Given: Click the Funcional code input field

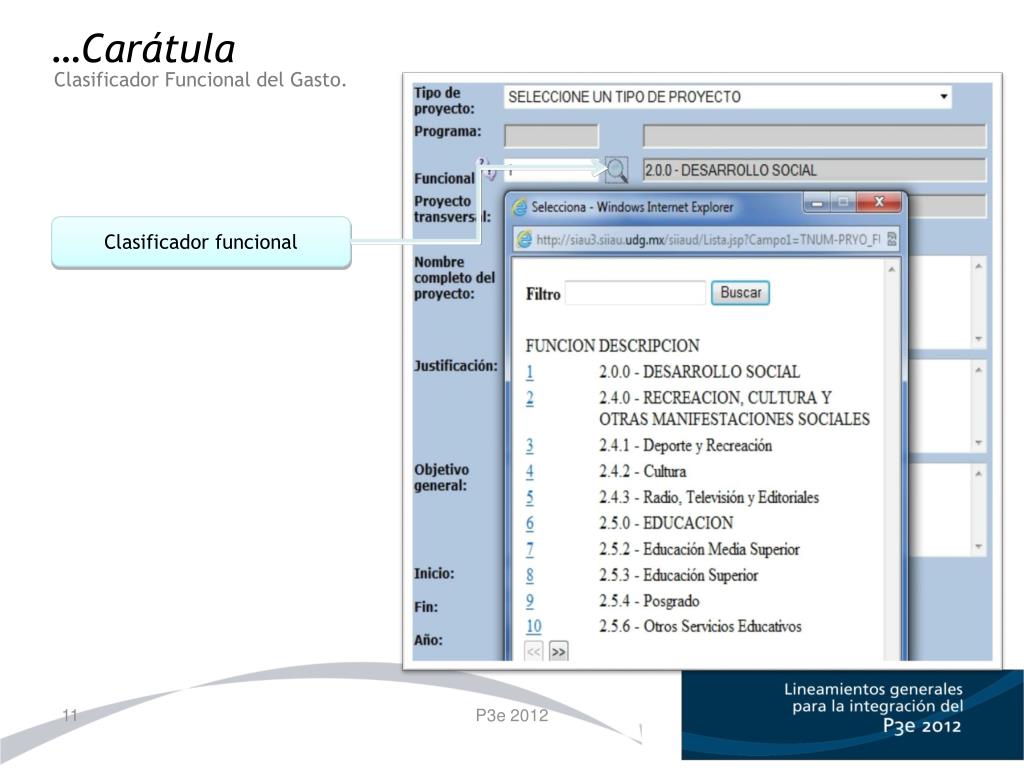Looking at the screenshot, I should pos(552,170).
